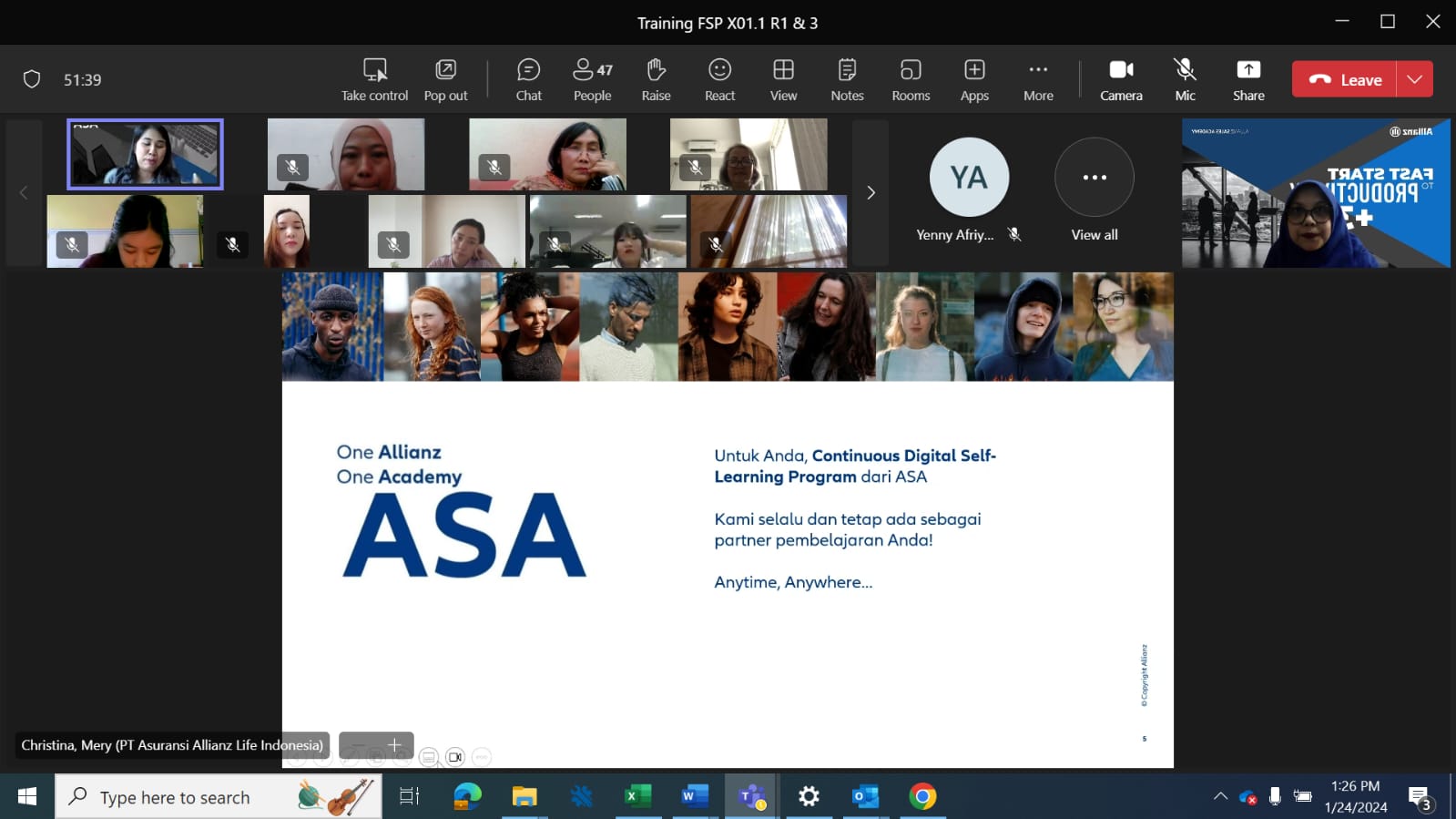Select the shared ASA slide content
The height and width of the screenshot is (819, 1456).
[728, 520]
